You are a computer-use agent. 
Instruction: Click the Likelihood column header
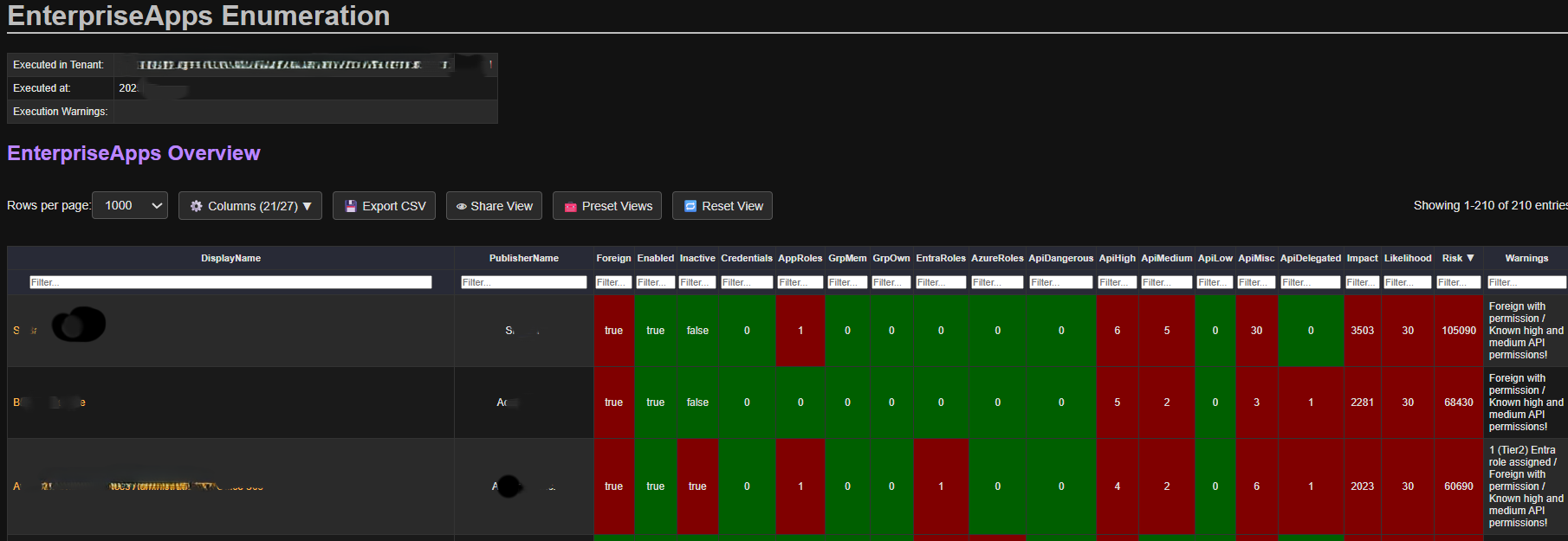pos(1408,258)
